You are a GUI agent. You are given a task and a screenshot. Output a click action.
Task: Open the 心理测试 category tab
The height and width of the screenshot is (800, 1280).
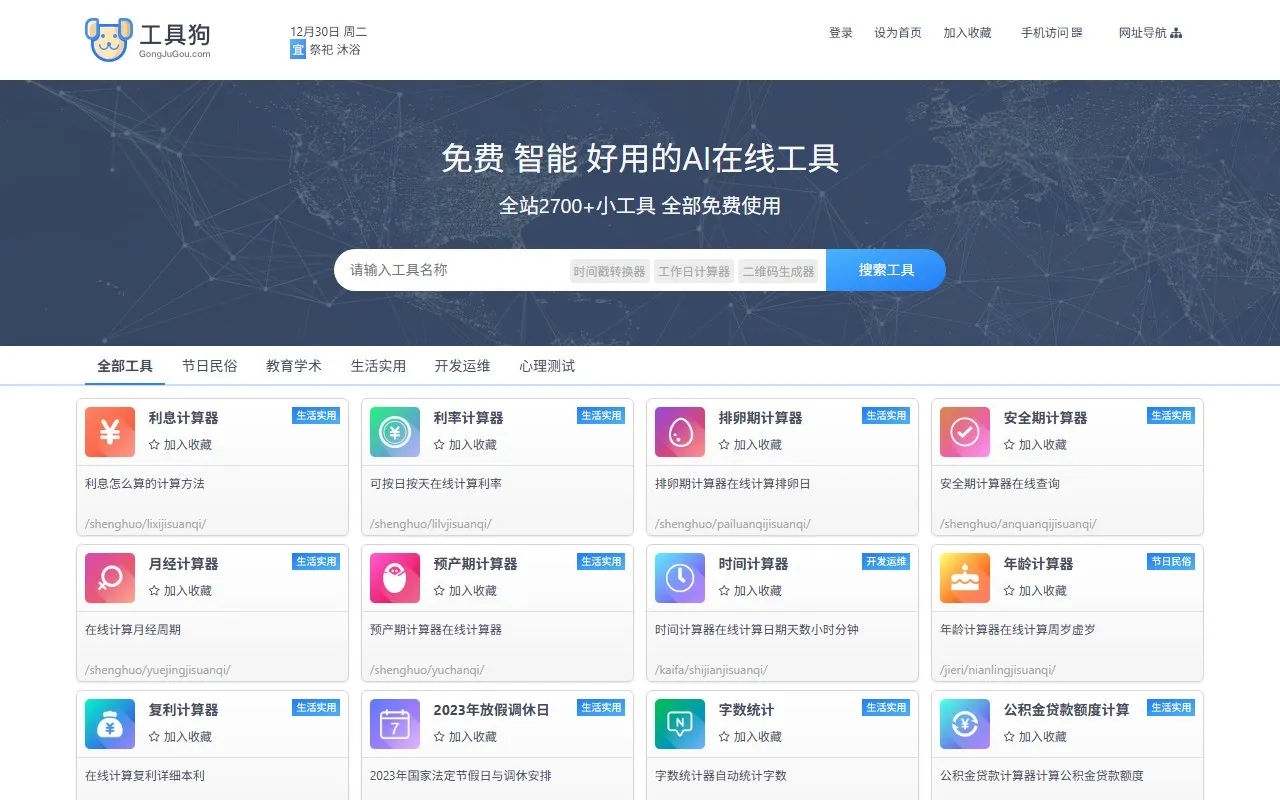(546, 366)
